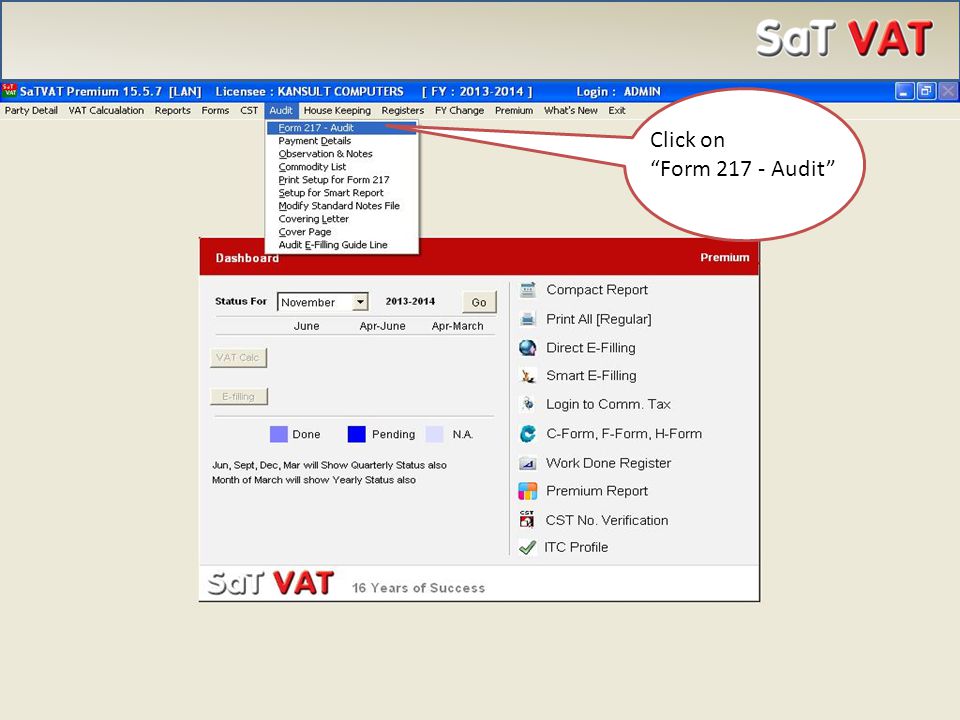This screenshot has width=960, height=720.
Task: Click the Login to Comm. Tax icon
Action: click(528, 404)
